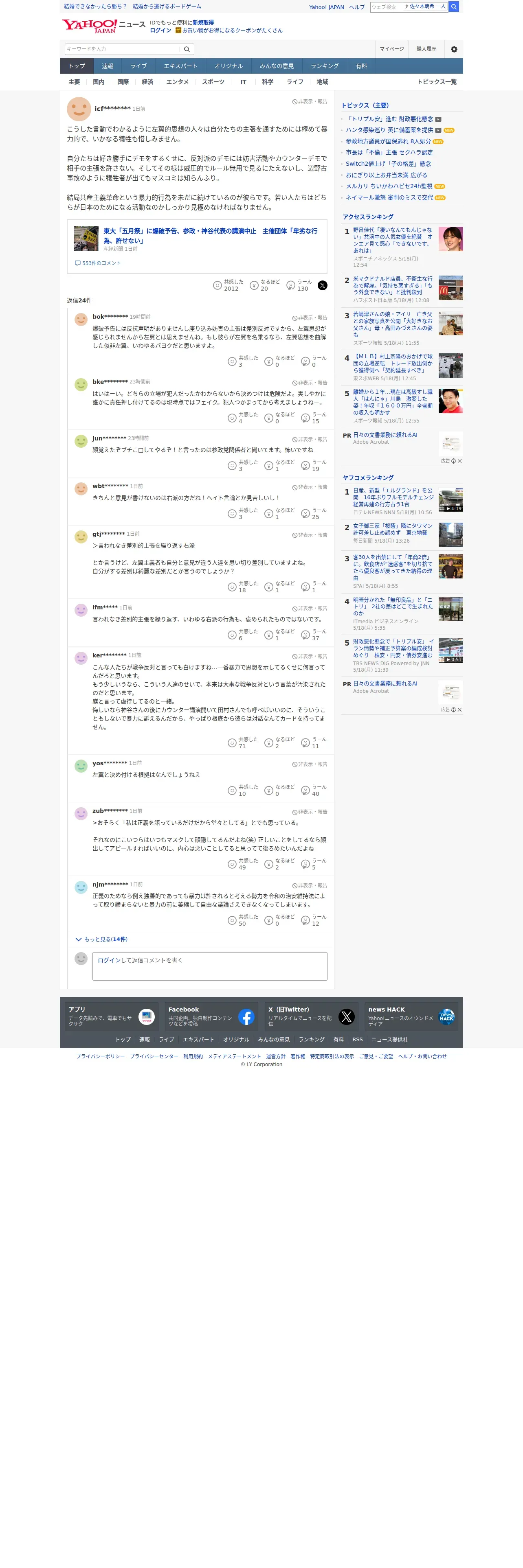This screenshot has width=523, height=1568.
Task: Open the 利用規約 footer link
Action: click(193, 1057)
